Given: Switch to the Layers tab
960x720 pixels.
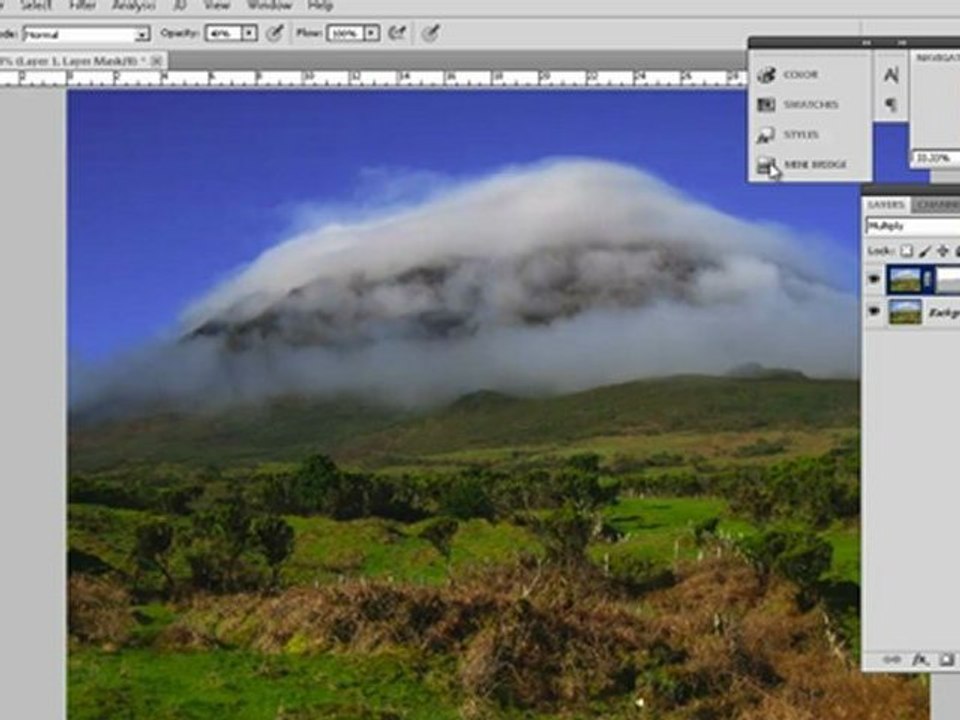Looking at the screenshot, I should pyautogui.click(x=886, y=204).
